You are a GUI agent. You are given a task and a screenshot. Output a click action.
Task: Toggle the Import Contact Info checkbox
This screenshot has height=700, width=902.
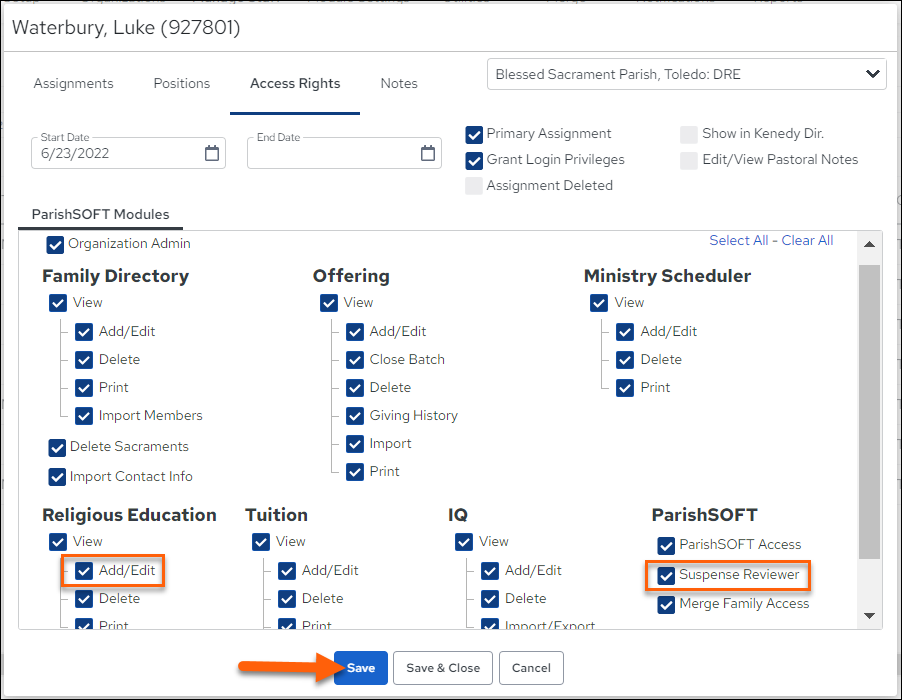(x=57, y=477)
